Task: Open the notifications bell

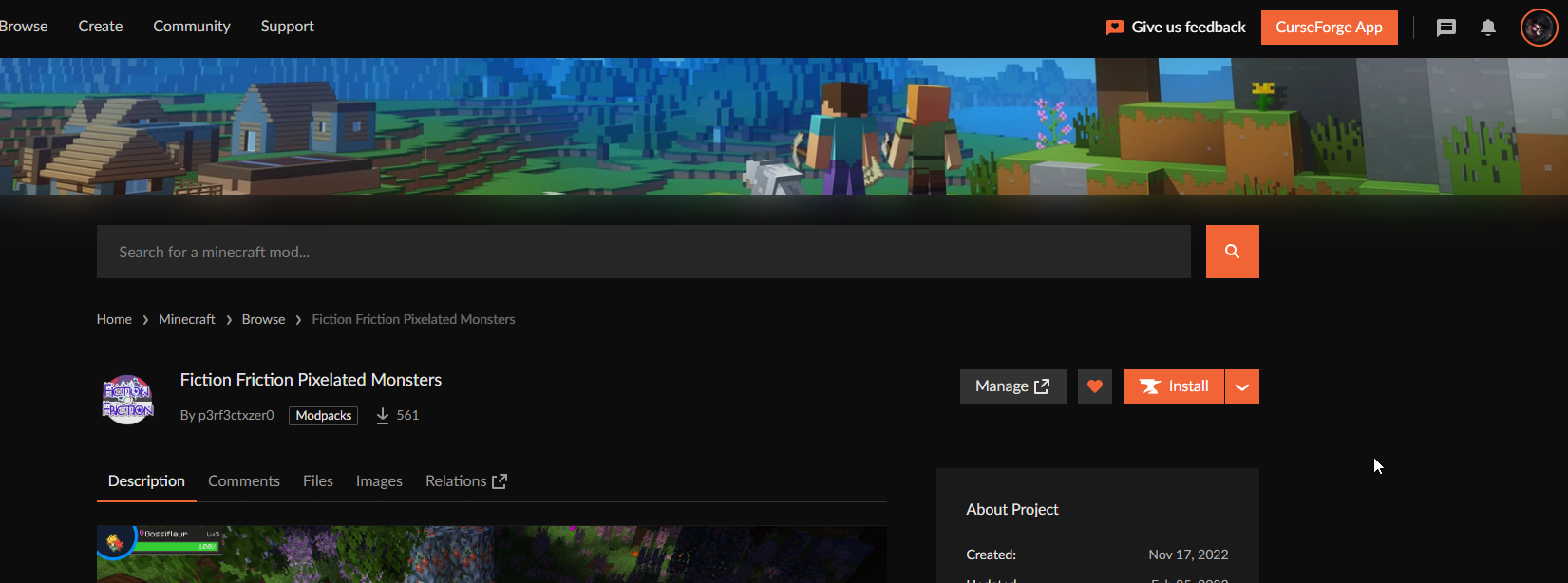Action: click(x=1488, y=28)
